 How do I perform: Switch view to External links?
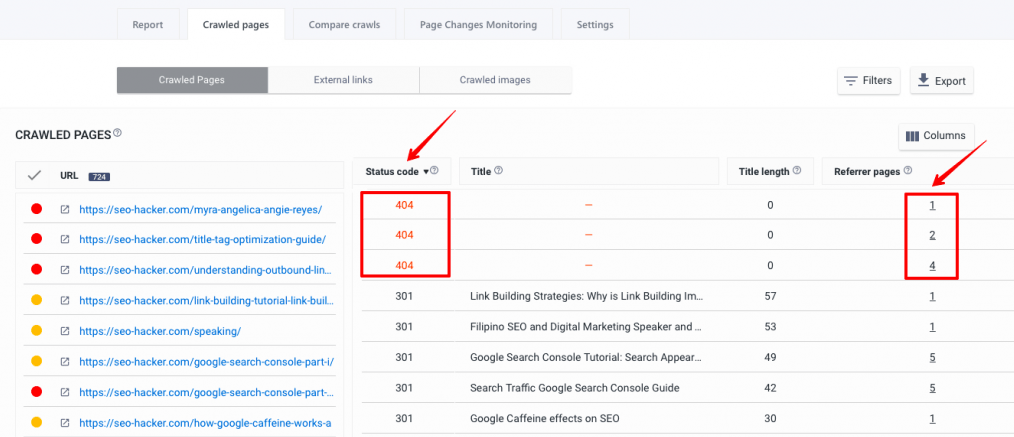tap(343, 80)
